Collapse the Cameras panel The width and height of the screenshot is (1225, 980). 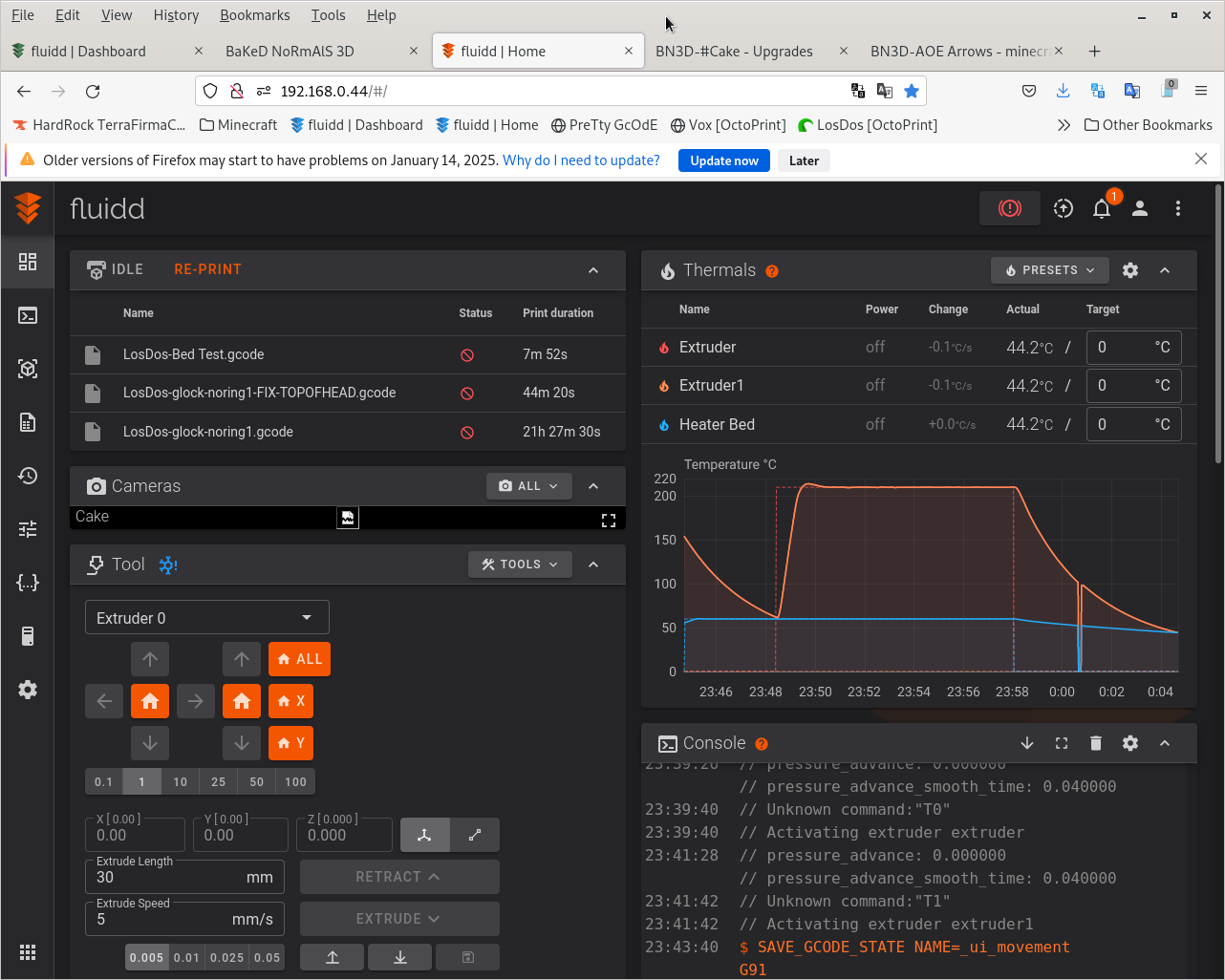593,486
